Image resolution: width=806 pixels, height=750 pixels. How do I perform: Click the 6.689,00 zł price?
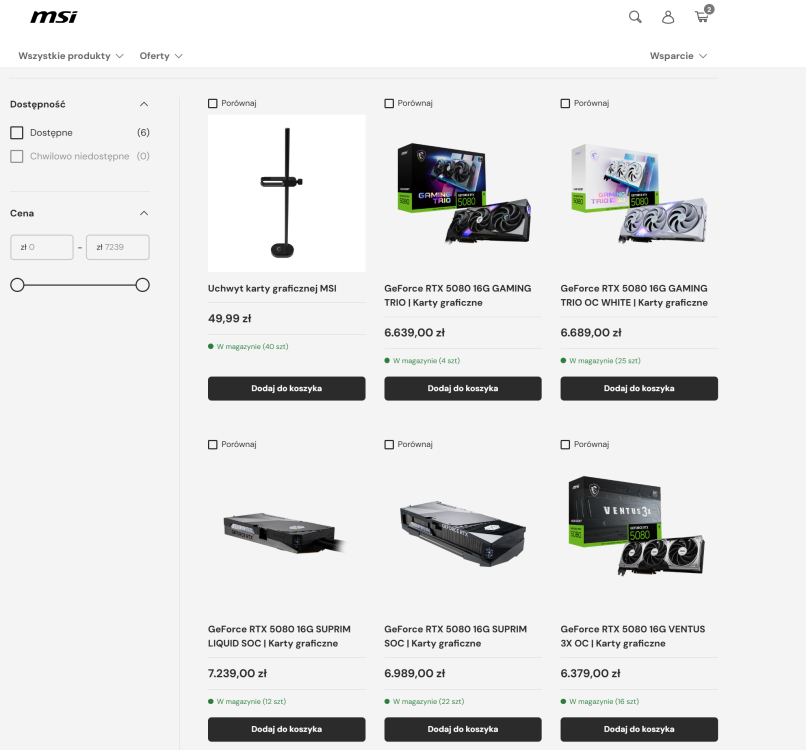pyautogui.click(x=591, y=333)
